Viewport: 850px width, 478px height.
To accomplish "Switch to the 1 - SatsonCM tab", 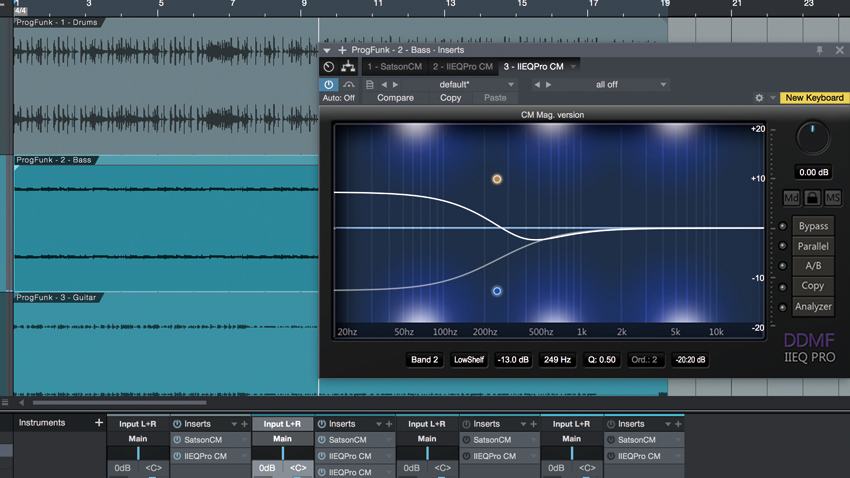I will [x=394, y=67].
